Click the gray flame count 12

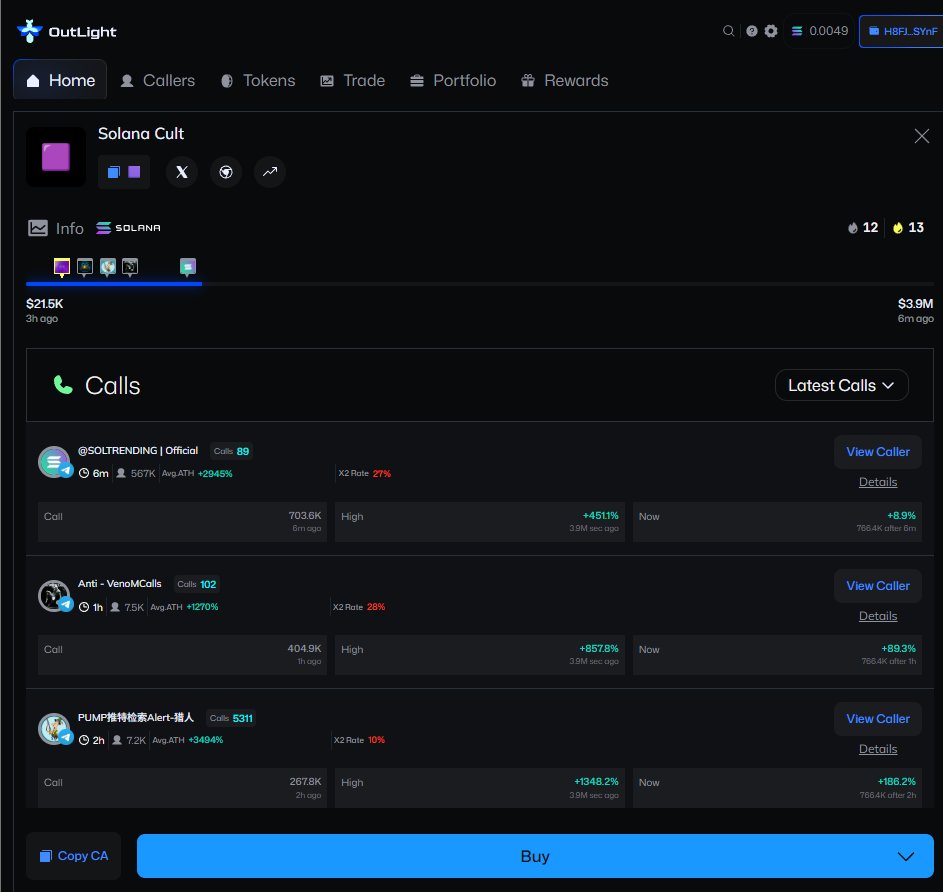[863, 227]
